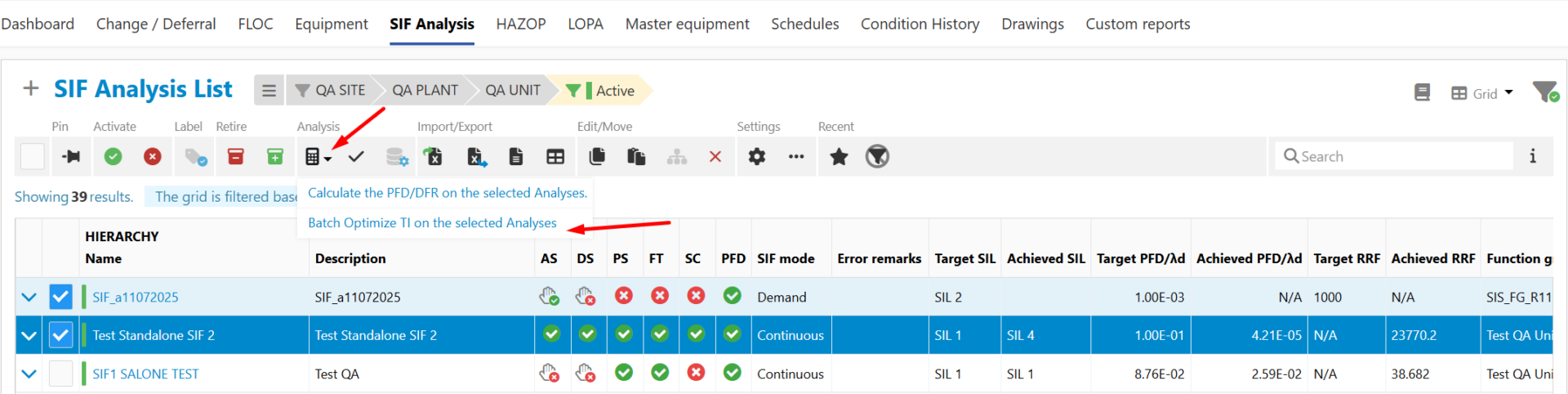
Task: Click the red SC status icon for SIF_a11072025
Action: tap(696, 296)
